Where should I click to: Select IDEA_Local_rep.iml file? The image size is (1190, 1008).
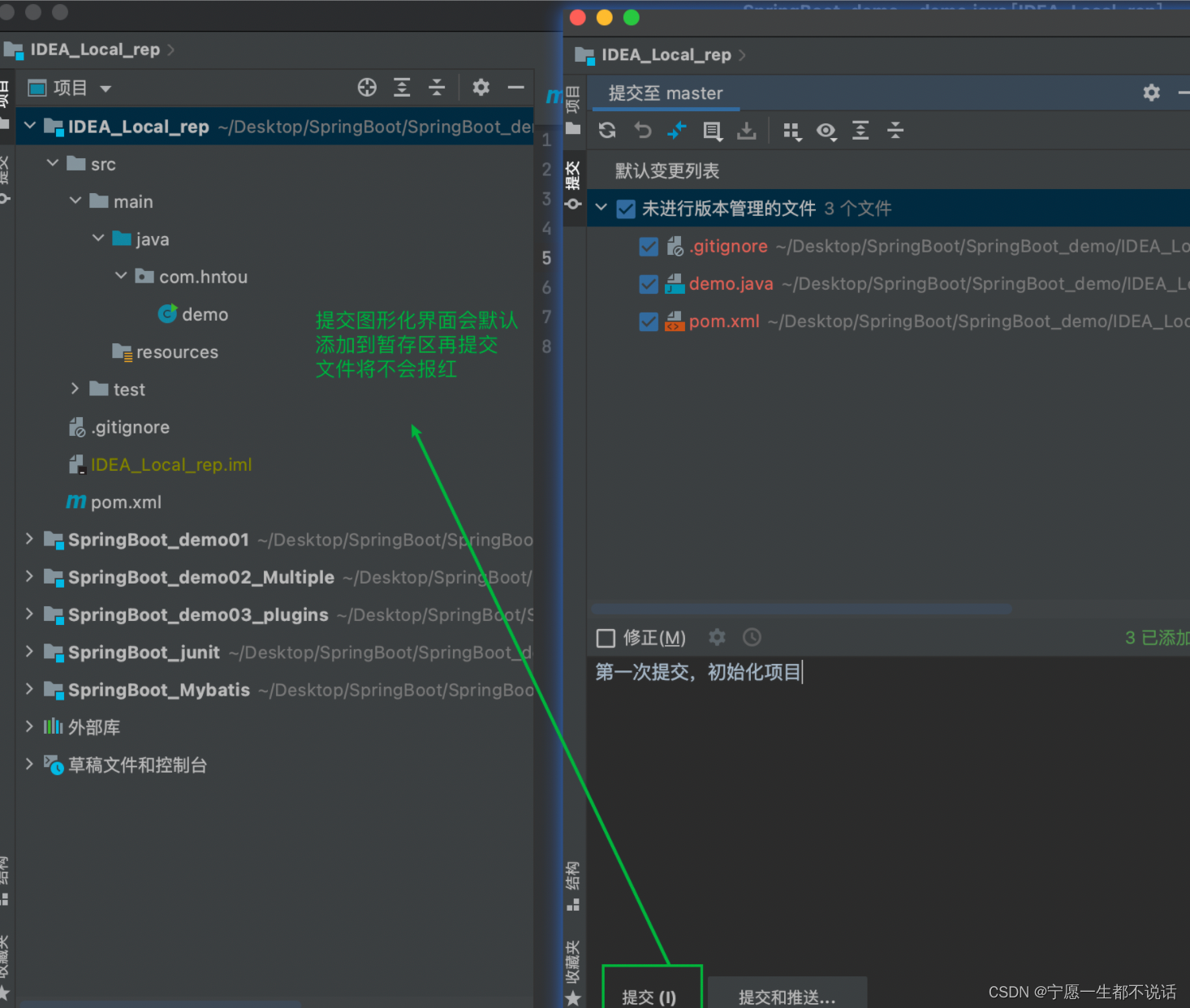[x=171, y=464]
